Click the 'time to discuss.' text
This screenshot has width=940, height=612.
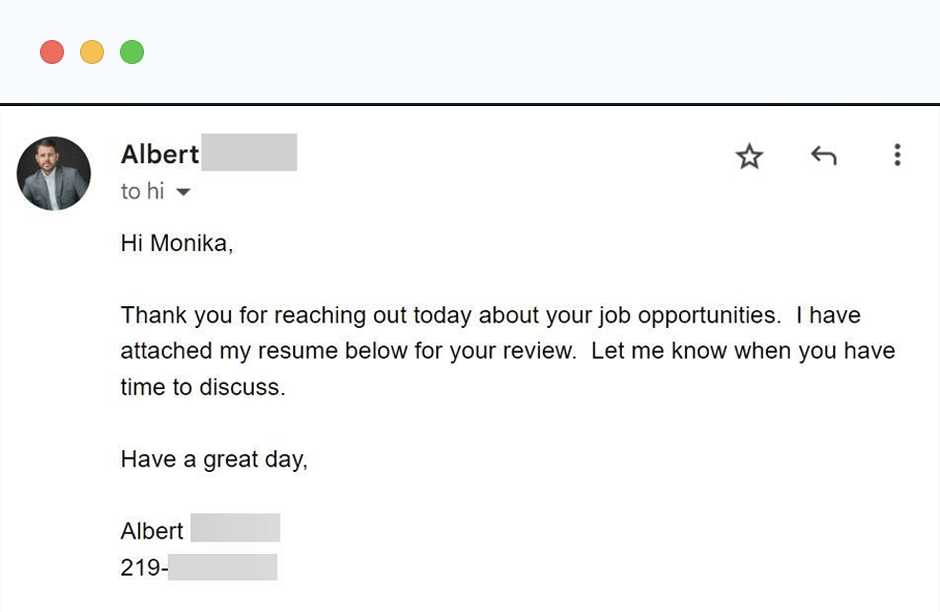point(203,387)
